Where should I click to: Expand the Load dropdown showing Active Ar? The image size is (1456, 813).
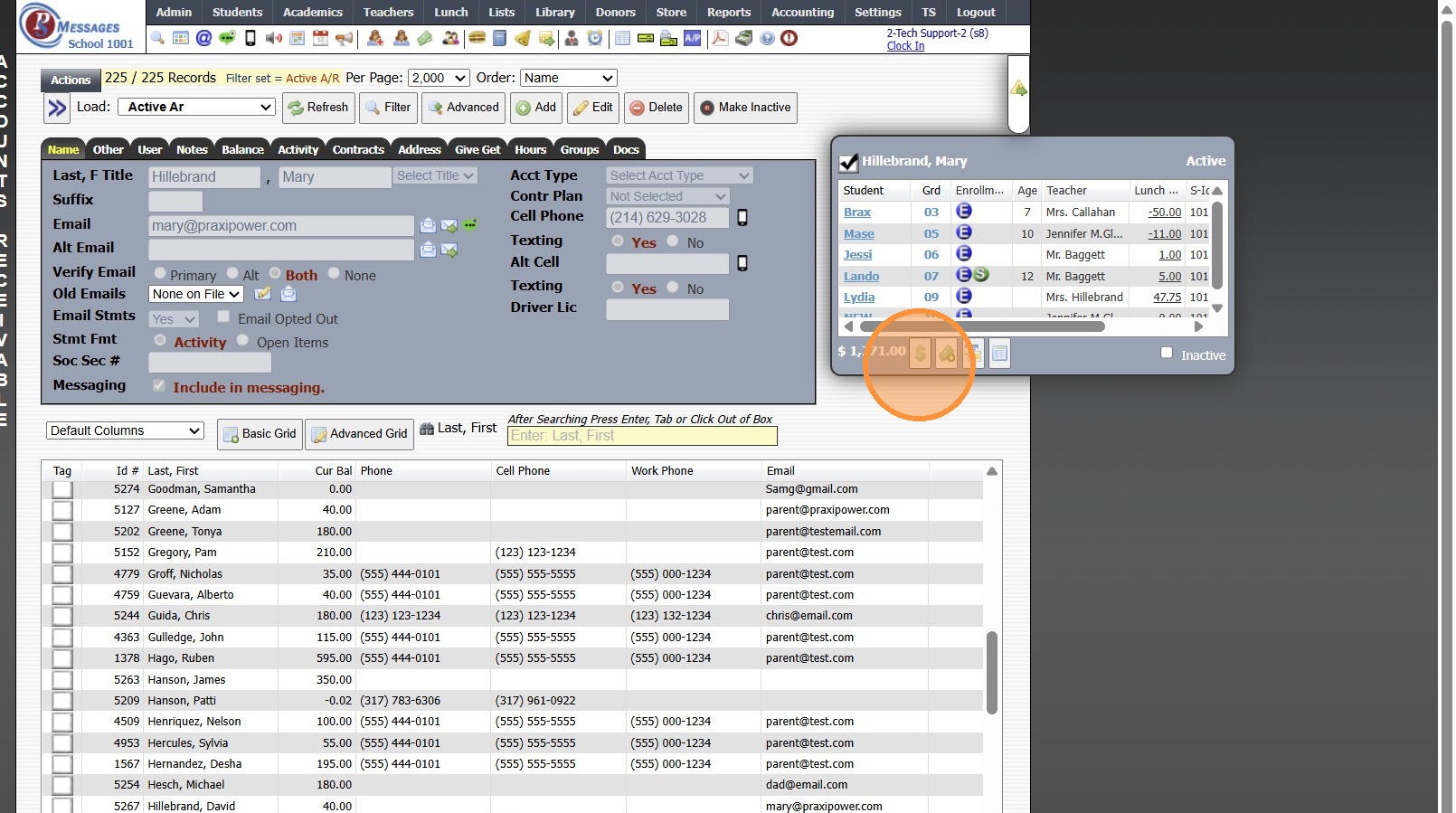pyautogui.click(x=196, y=107)
